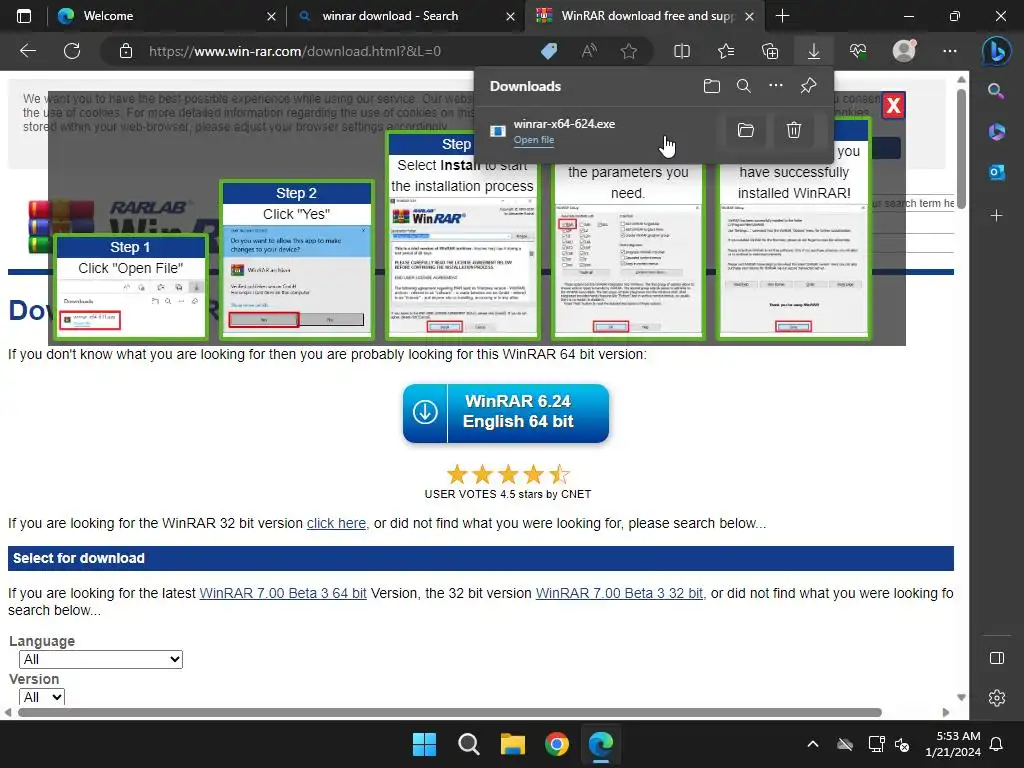Close the installation steps overlay
The width and height of the screenshot is (1024, 768).
(893, 105)
